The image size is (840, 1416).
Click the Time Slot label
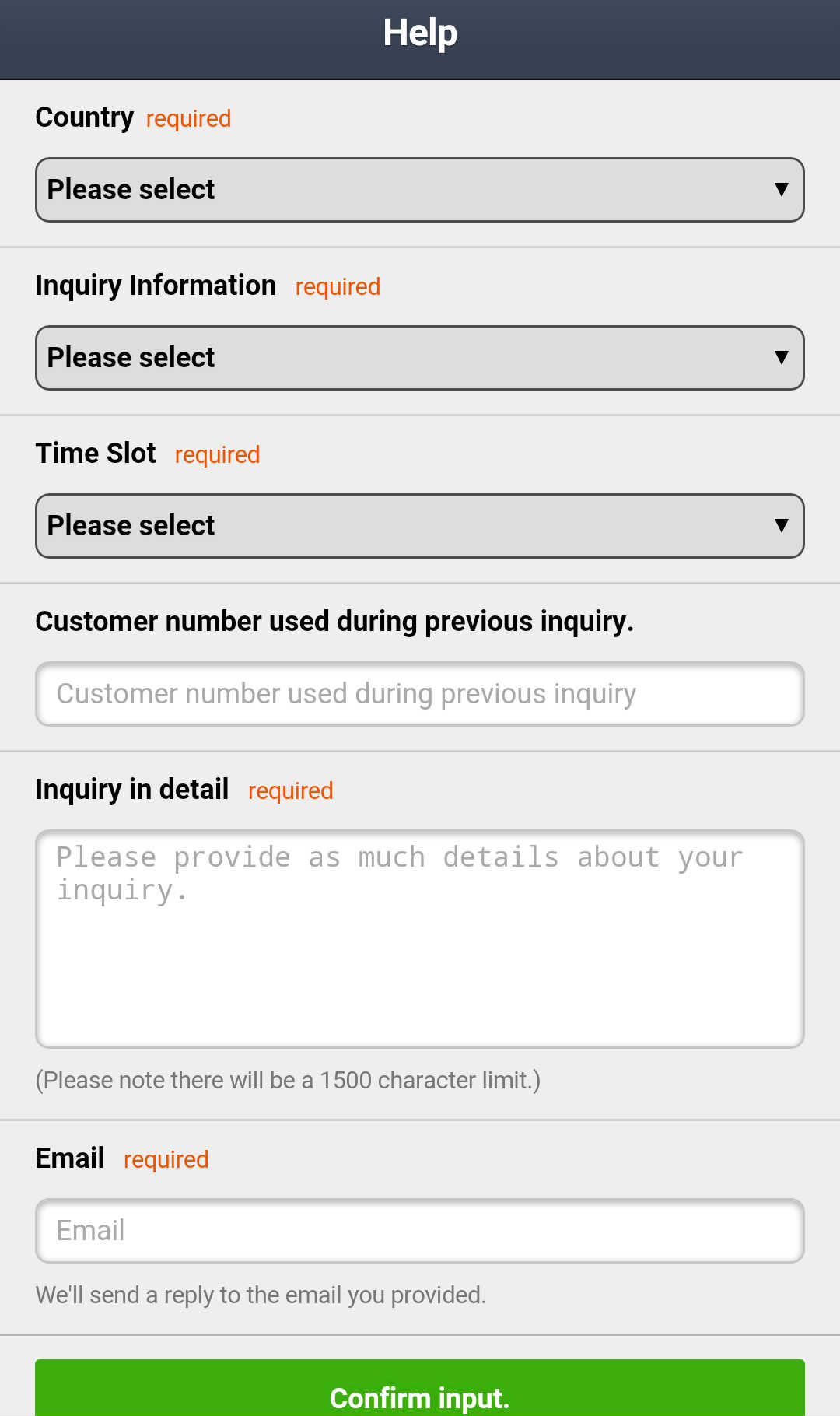coord(96,453)
